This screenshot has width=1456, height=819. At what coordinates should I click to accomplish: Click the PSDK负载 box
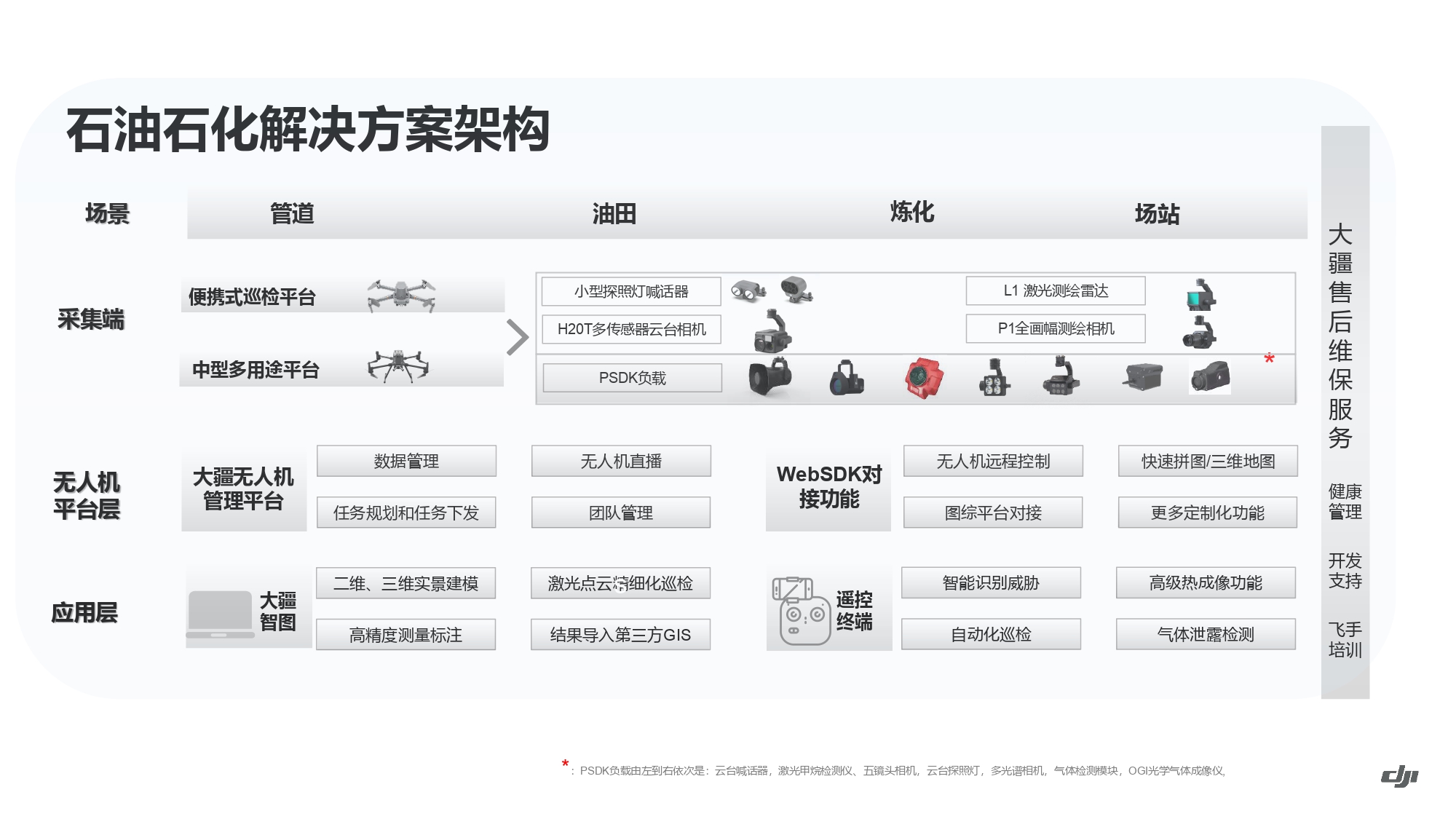tap(633, 378)
